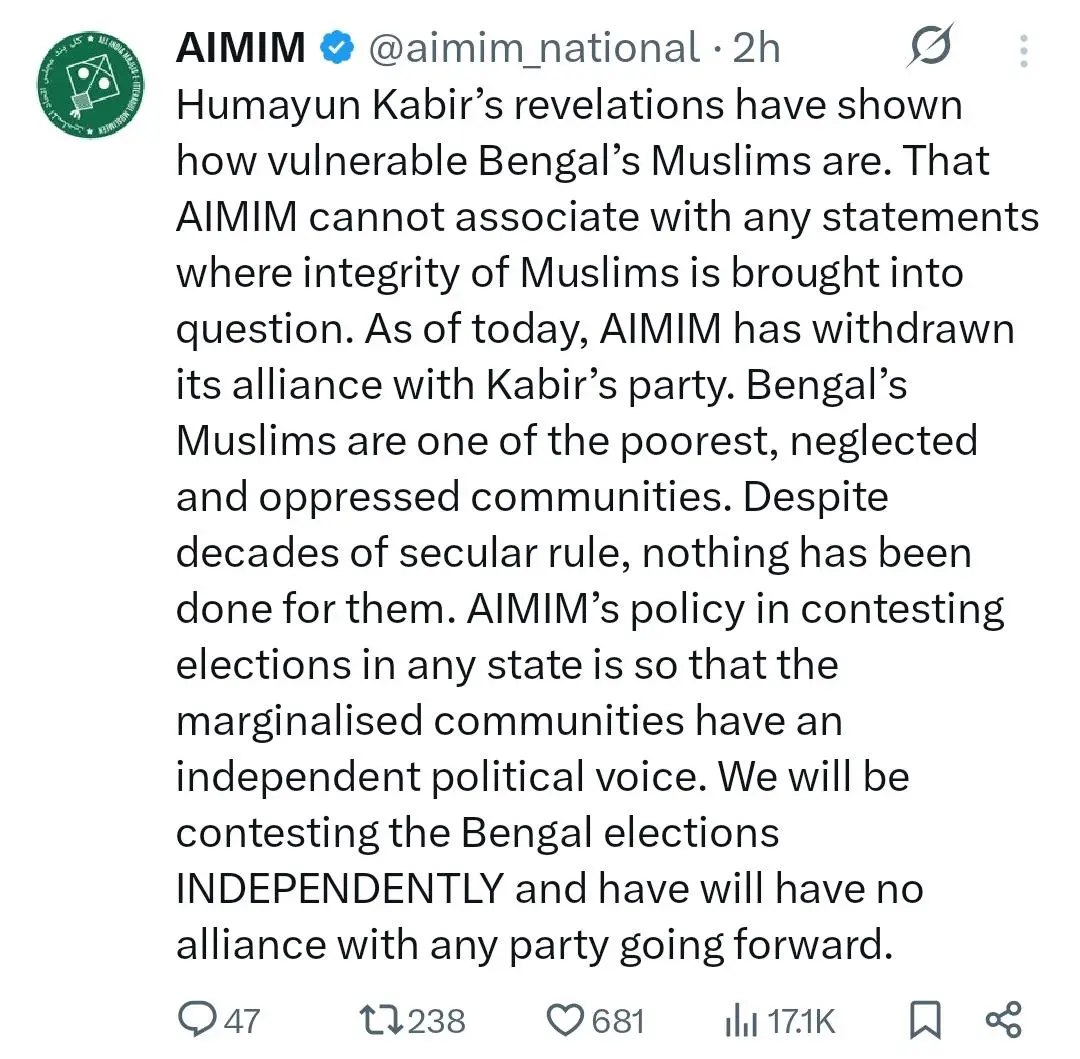Click the 2h post timestamp

[756, 48]
